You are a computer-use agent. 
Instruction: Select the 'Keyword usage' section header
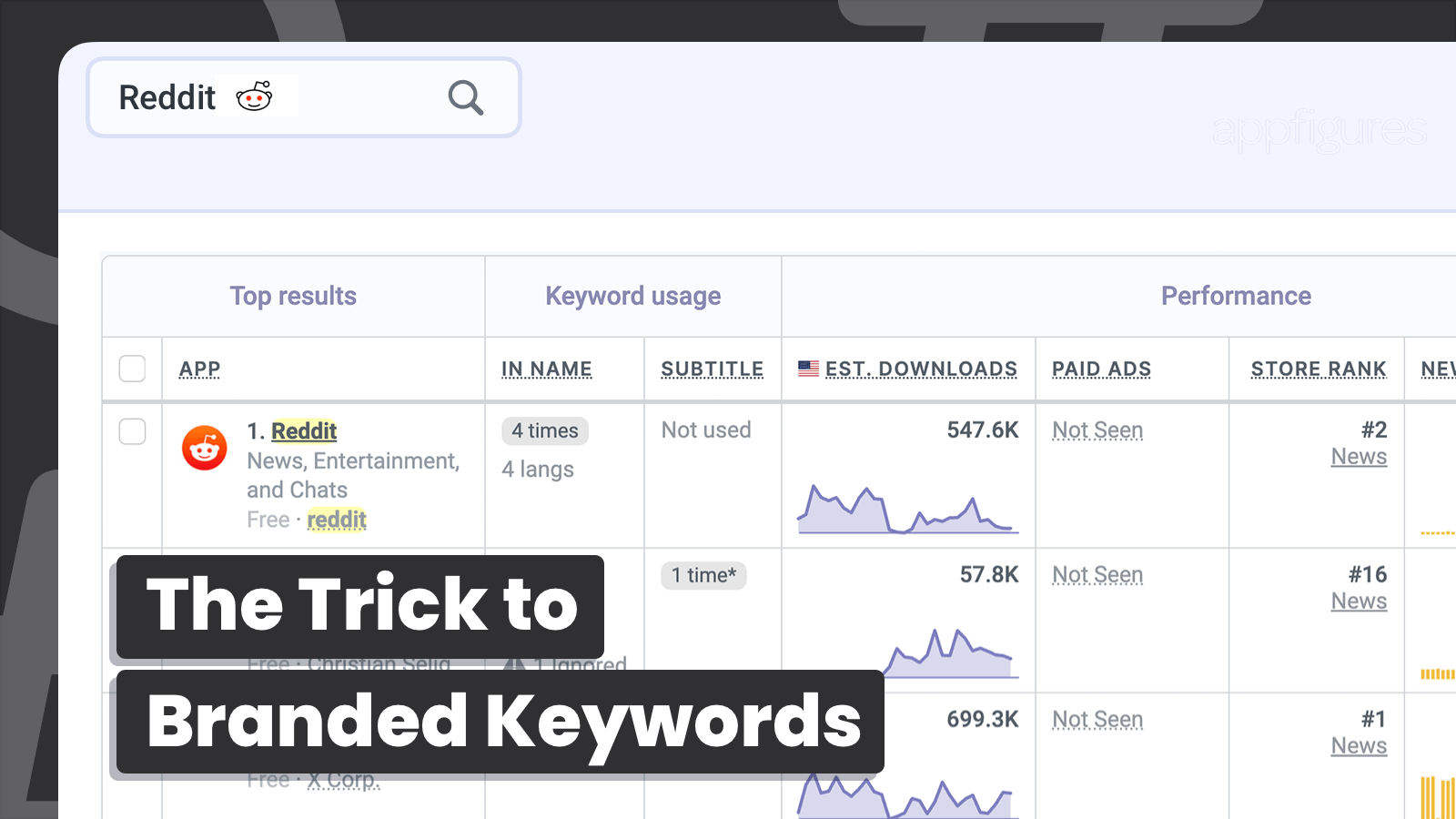pos(633,295)
